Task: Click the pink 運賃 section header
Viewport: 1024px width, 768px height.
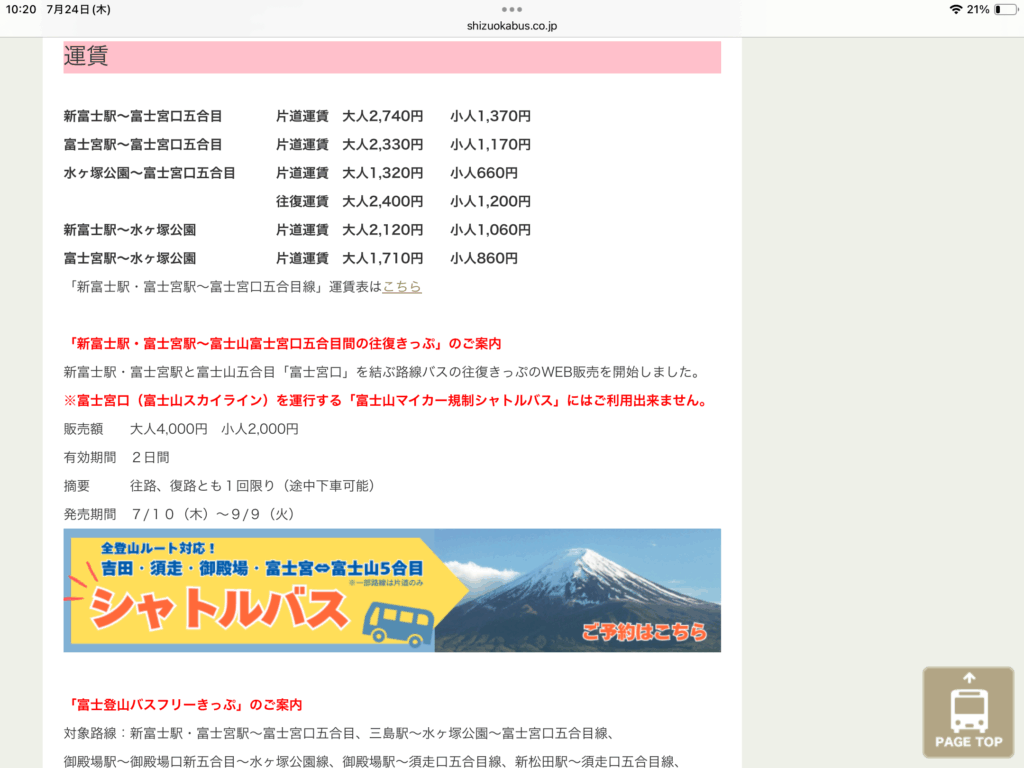Action: tap(392, 57)
